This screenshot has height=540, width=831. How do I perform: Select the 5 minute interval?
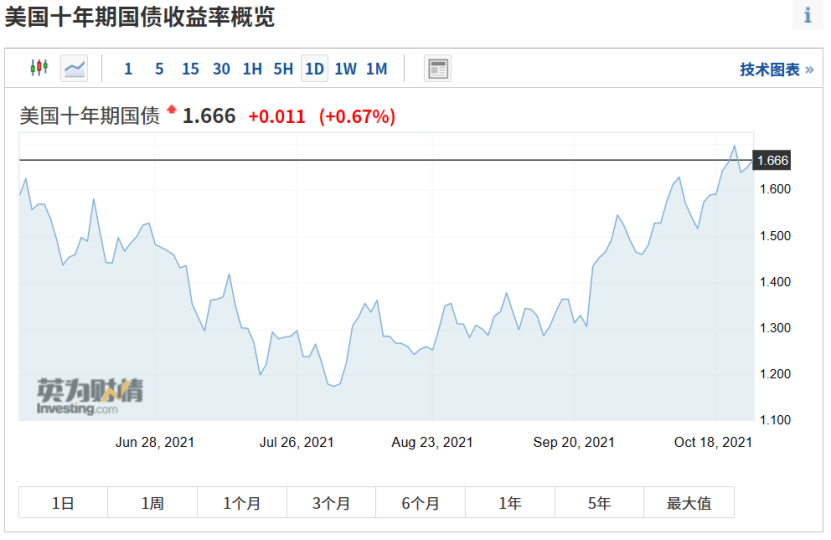tap(159, 69)
